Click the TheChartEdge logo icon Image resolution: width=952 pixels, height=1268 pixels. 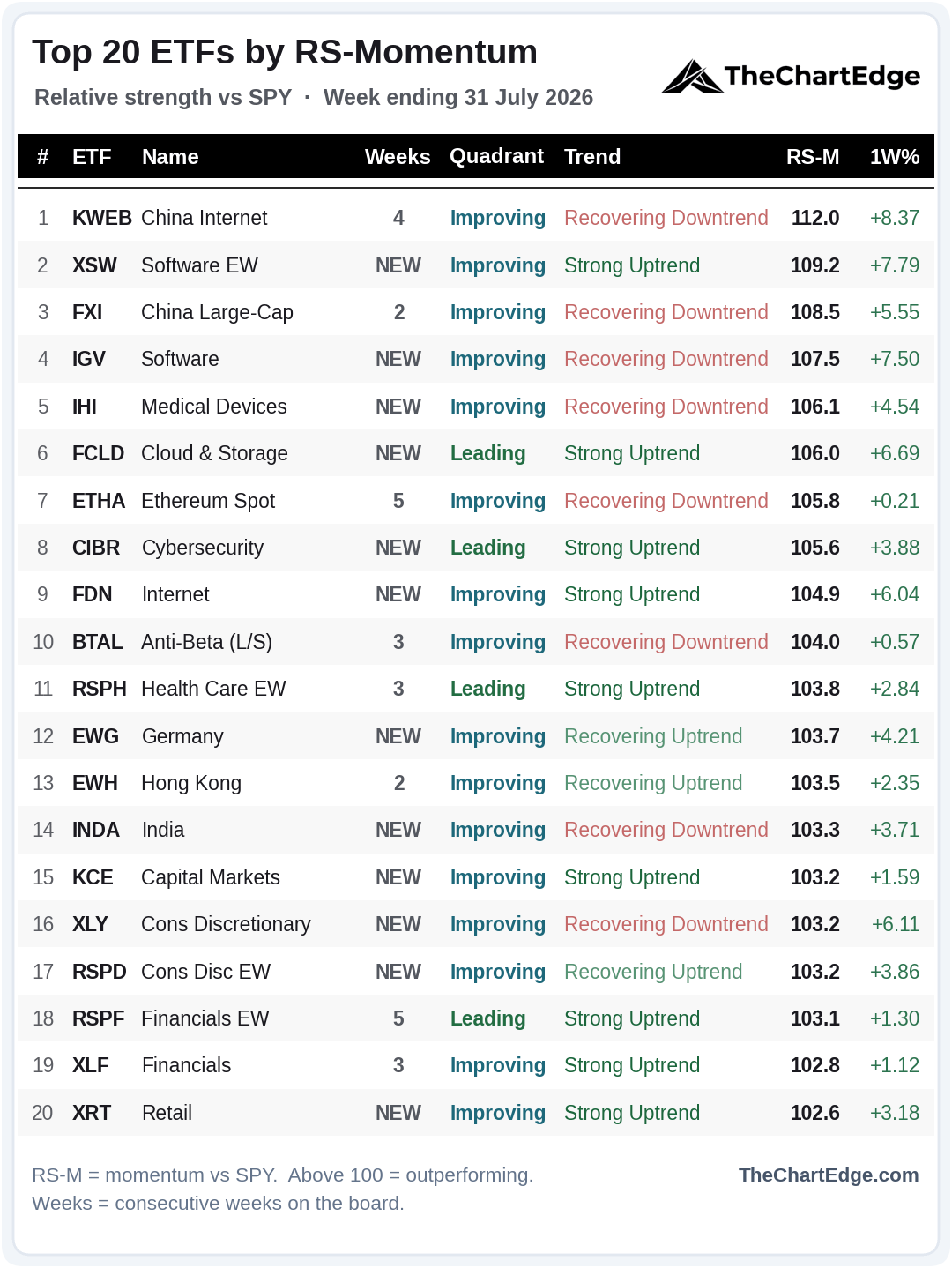(692, 77)
